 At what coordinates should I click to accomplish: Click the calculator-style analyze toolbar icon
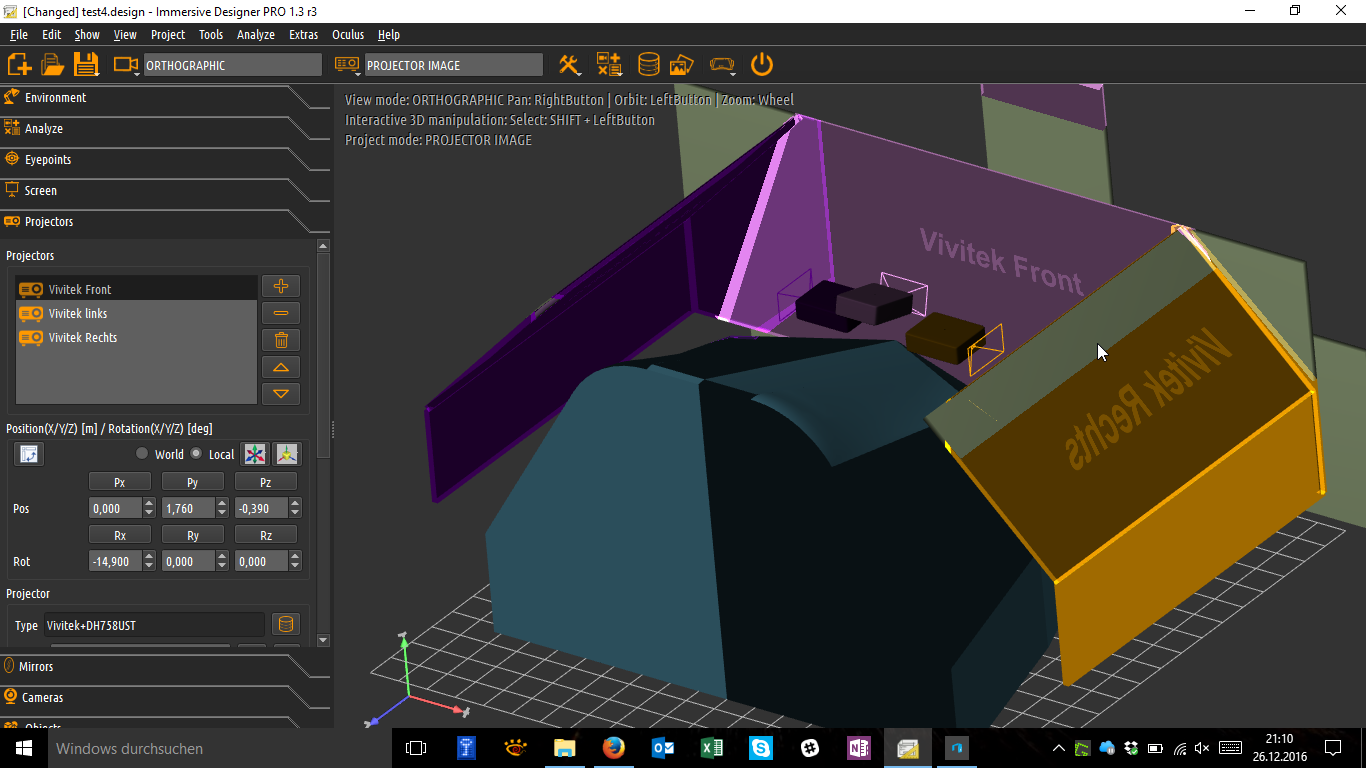click(609, 65)
